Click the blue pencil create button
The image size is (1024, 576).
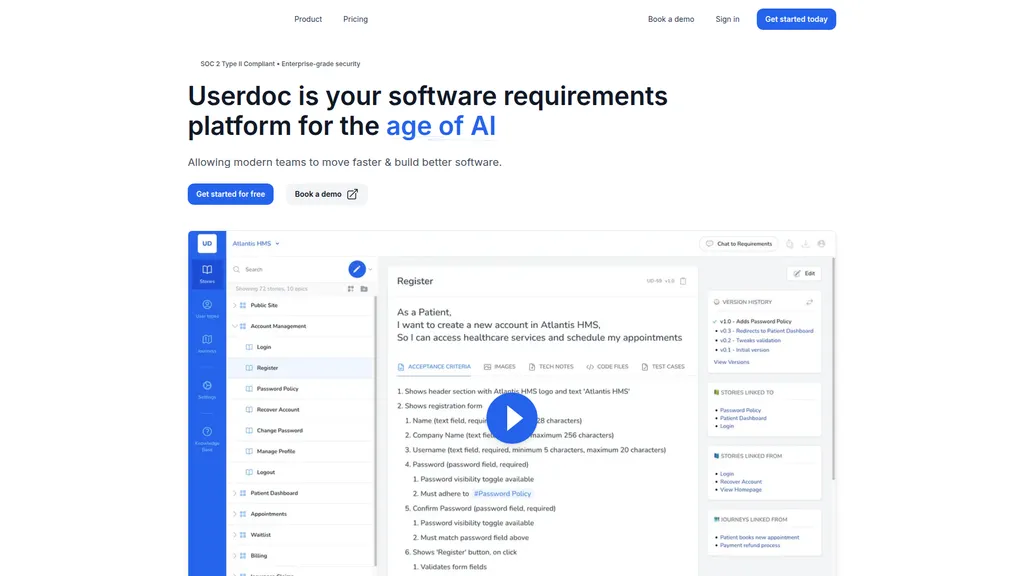click(357, 269)
